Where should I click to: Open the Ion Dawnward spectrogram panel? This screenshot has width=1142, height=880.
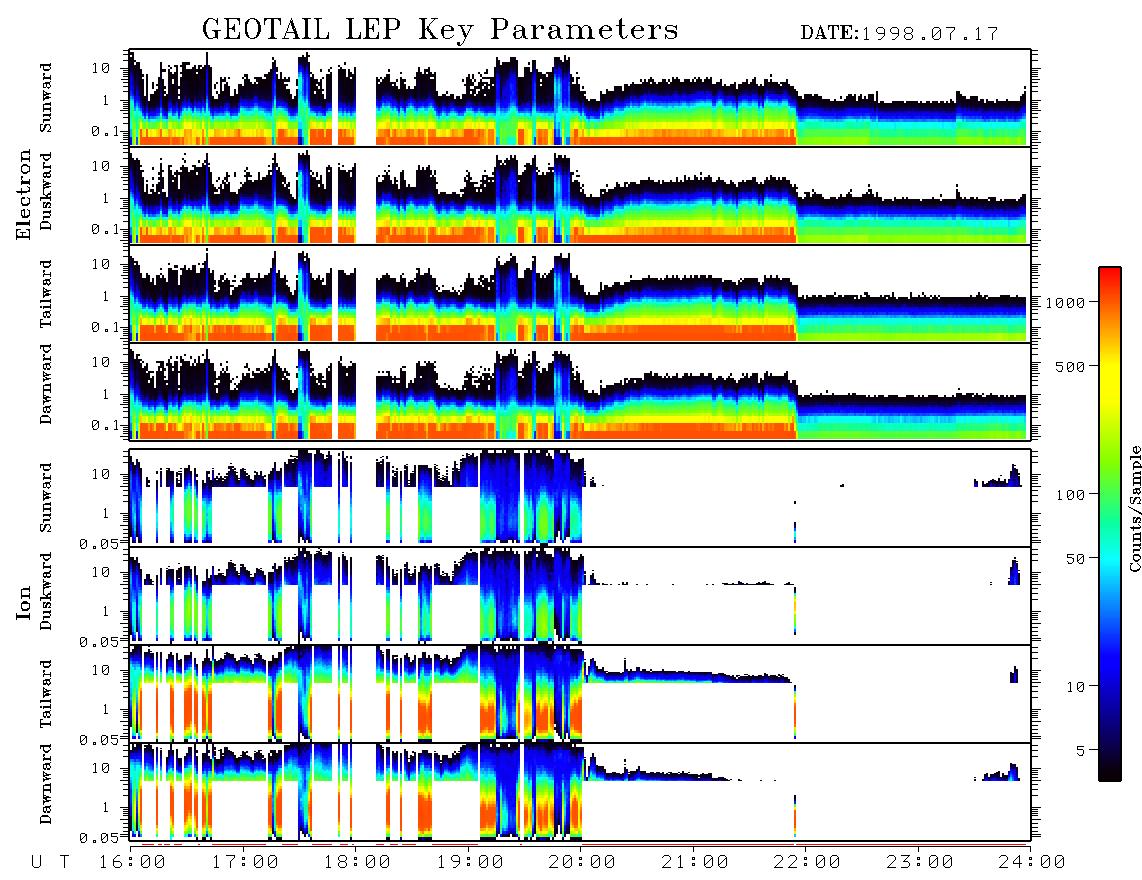click(x=580, y=791)
